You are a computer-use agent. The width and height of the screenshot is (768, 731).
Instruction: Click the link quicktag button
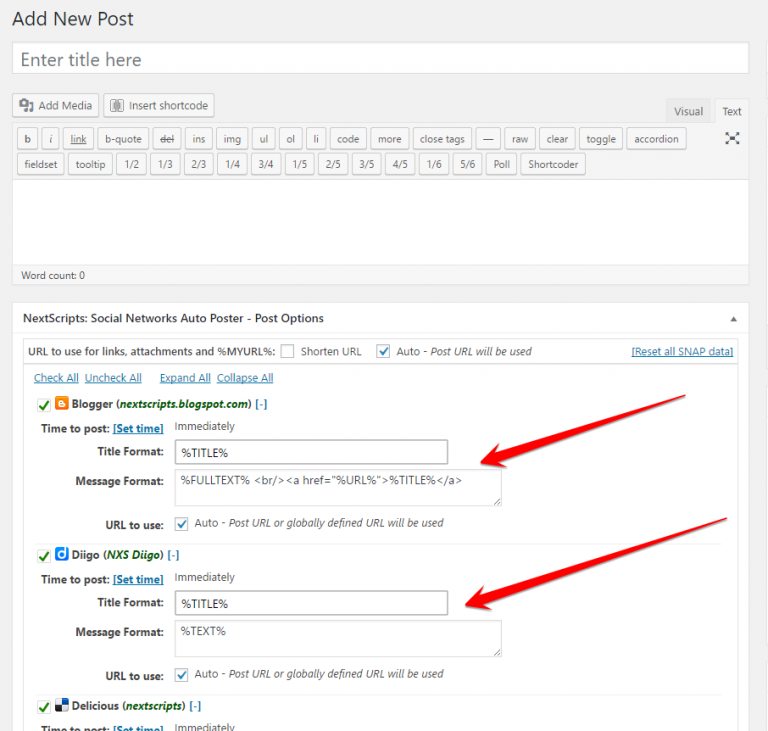78,139
